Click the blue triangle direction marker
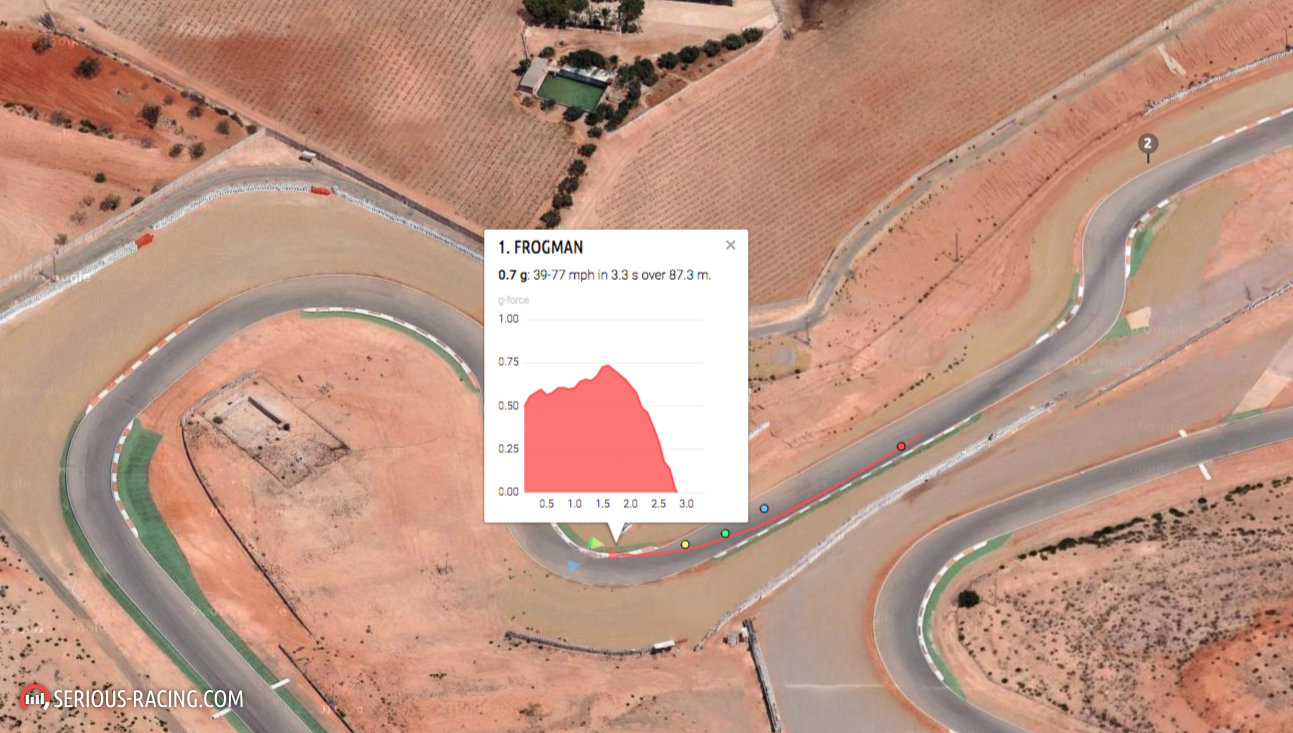 574,566
